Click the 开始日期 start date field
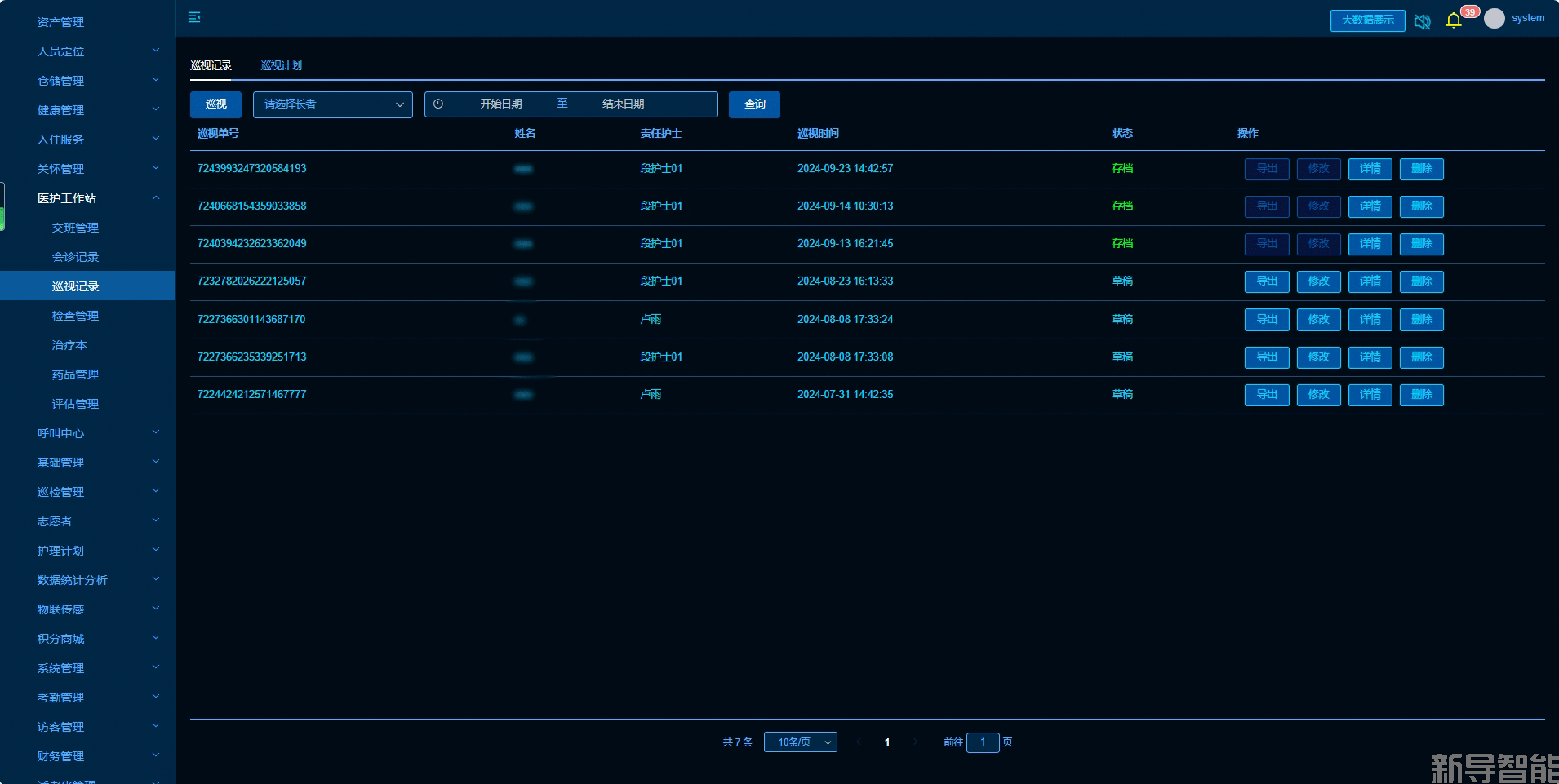The width and height of the screenshot is (1559, 784). pos(500,104)
